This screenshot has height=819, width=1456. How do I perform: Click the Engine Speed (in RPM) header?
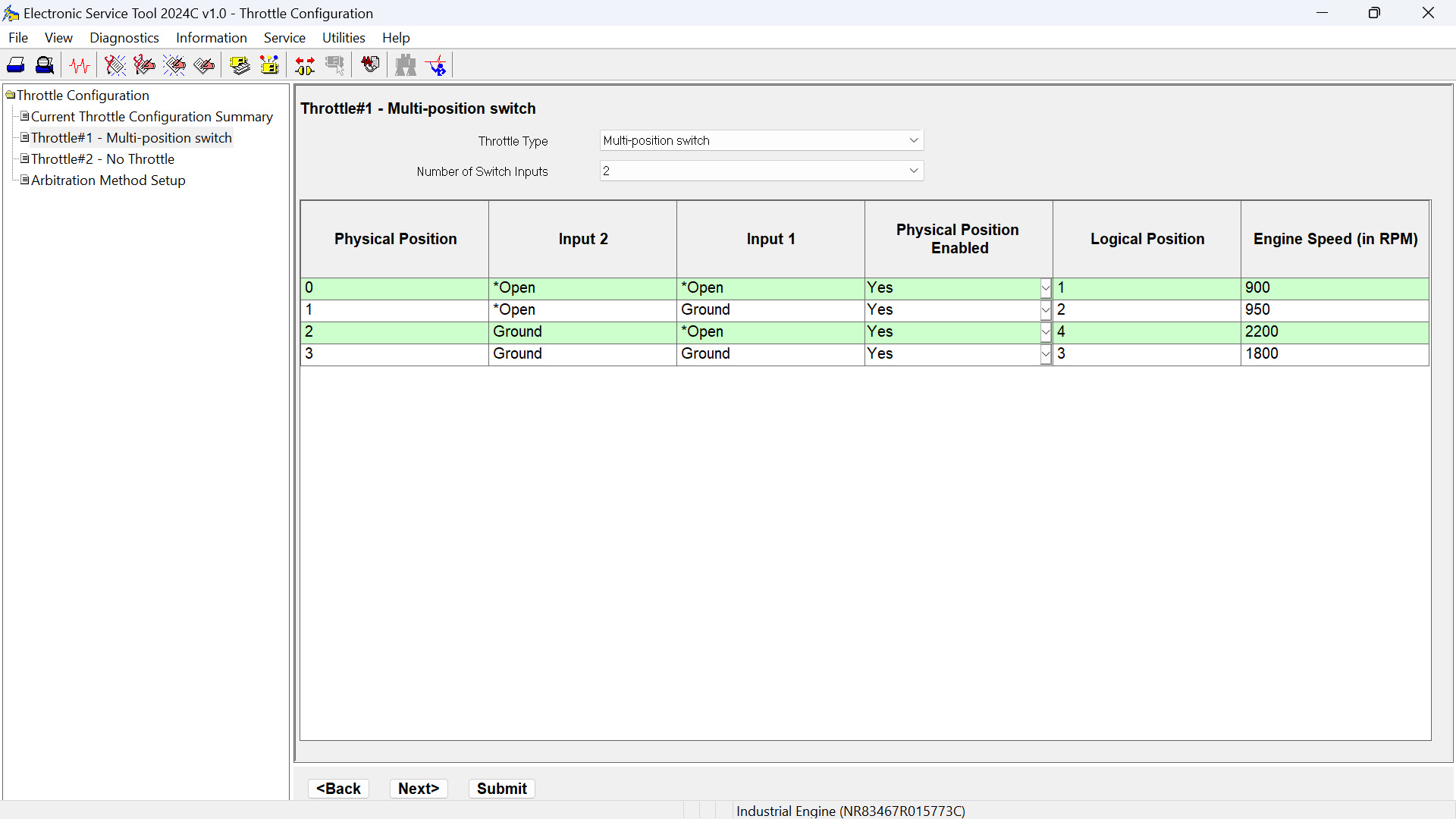1335,239
